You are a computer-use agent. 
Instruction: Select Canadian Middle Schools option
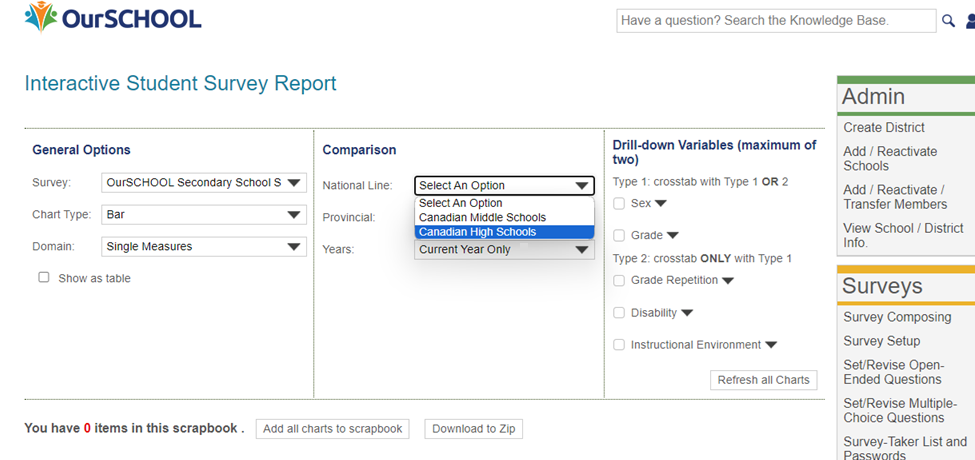[x=504, y=218]
